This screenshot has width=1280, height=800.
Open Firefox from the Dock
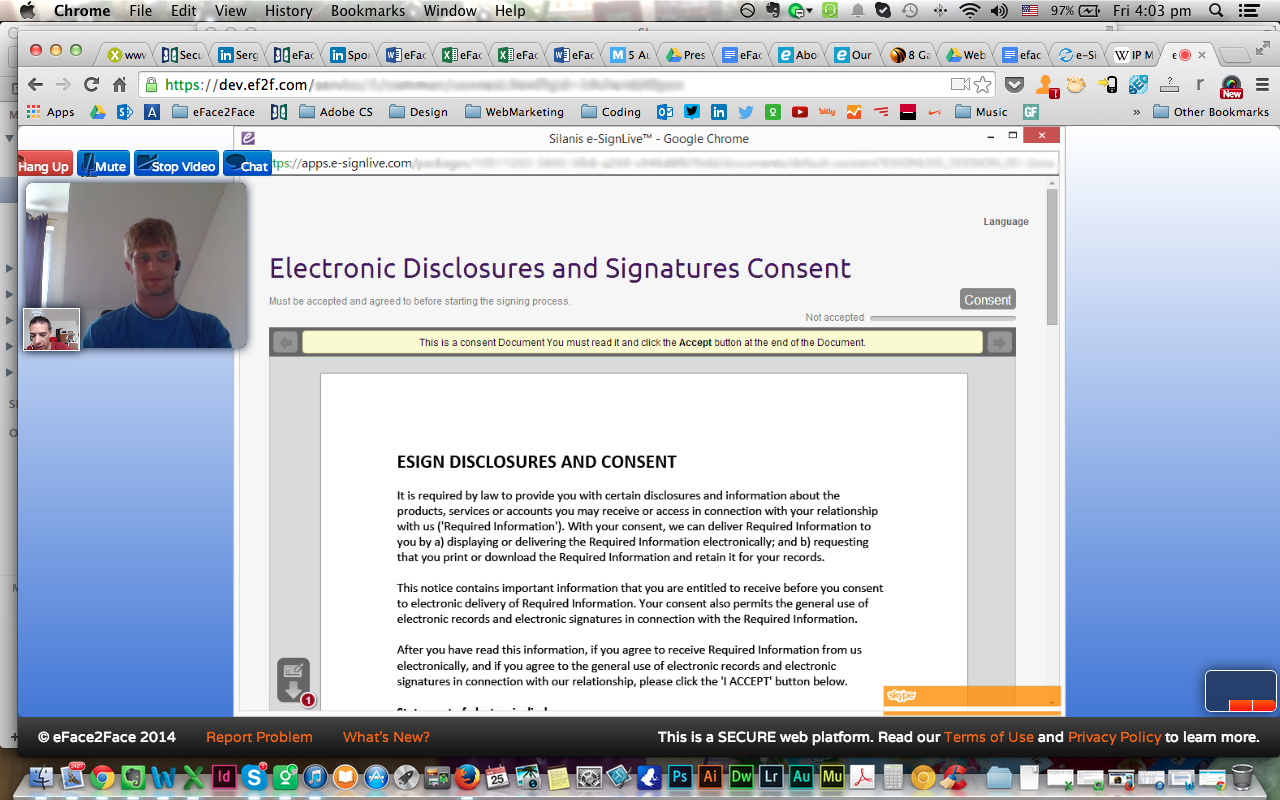tap(467, 776)
